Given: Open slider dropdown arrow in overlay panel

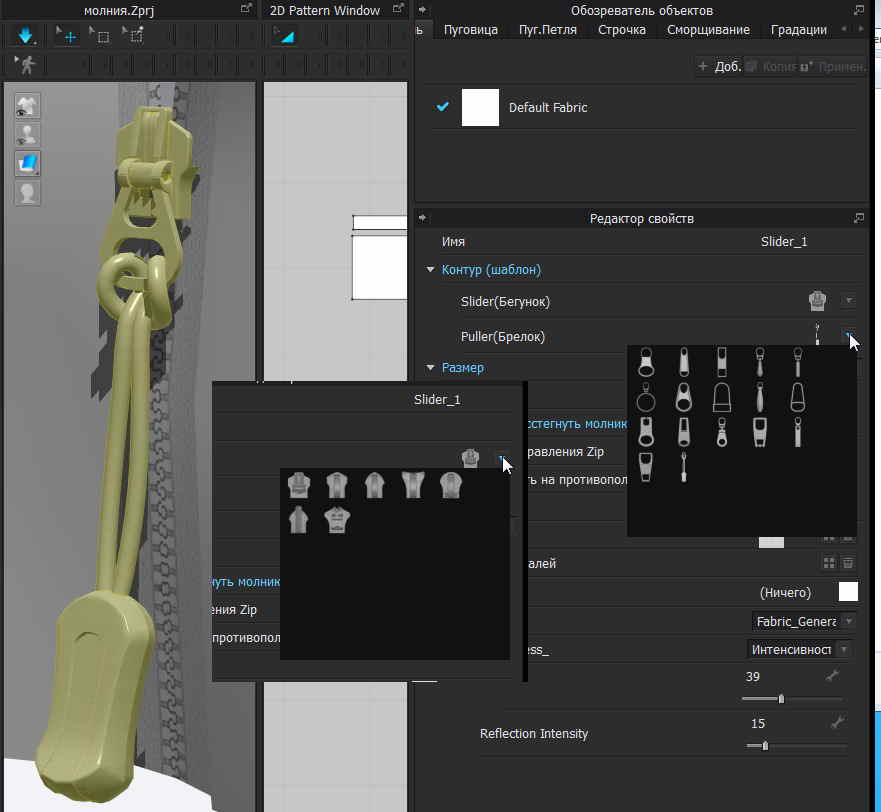Looking at the screenshot, I should click(502, 459).
